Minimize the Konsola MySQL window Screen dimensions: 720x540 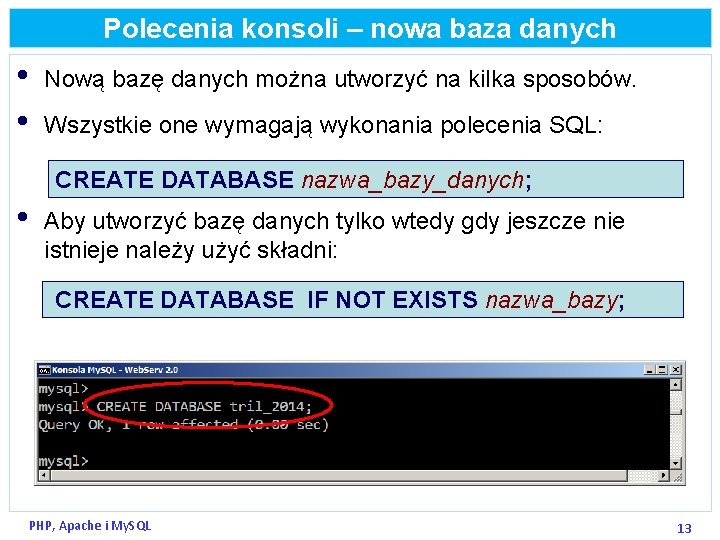(649, 370)
